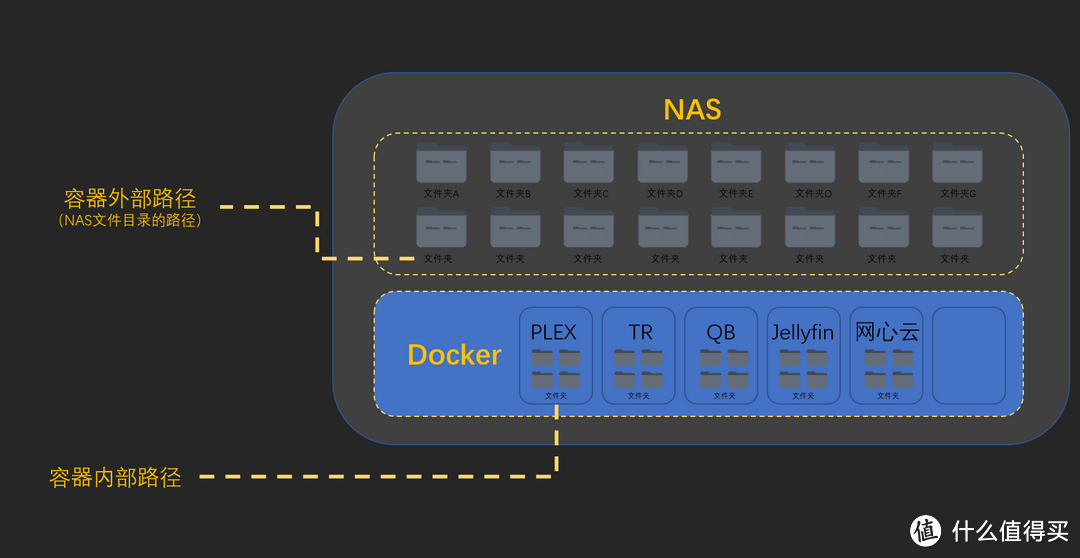Select the PLEX container box

point(556,355)
